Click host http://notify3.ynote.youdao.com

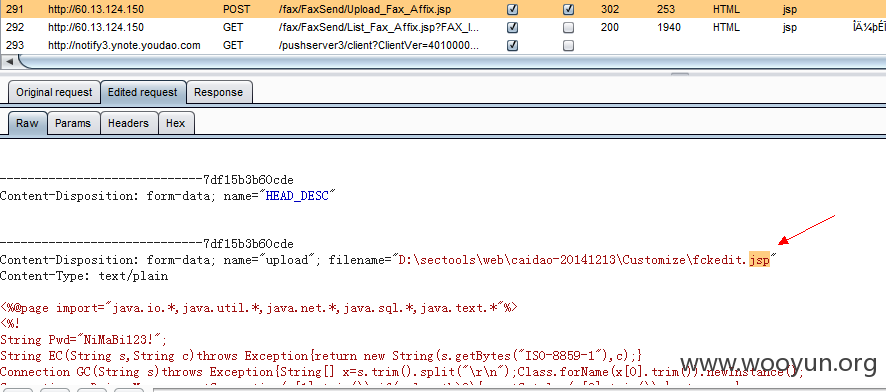tap(124, 45)
